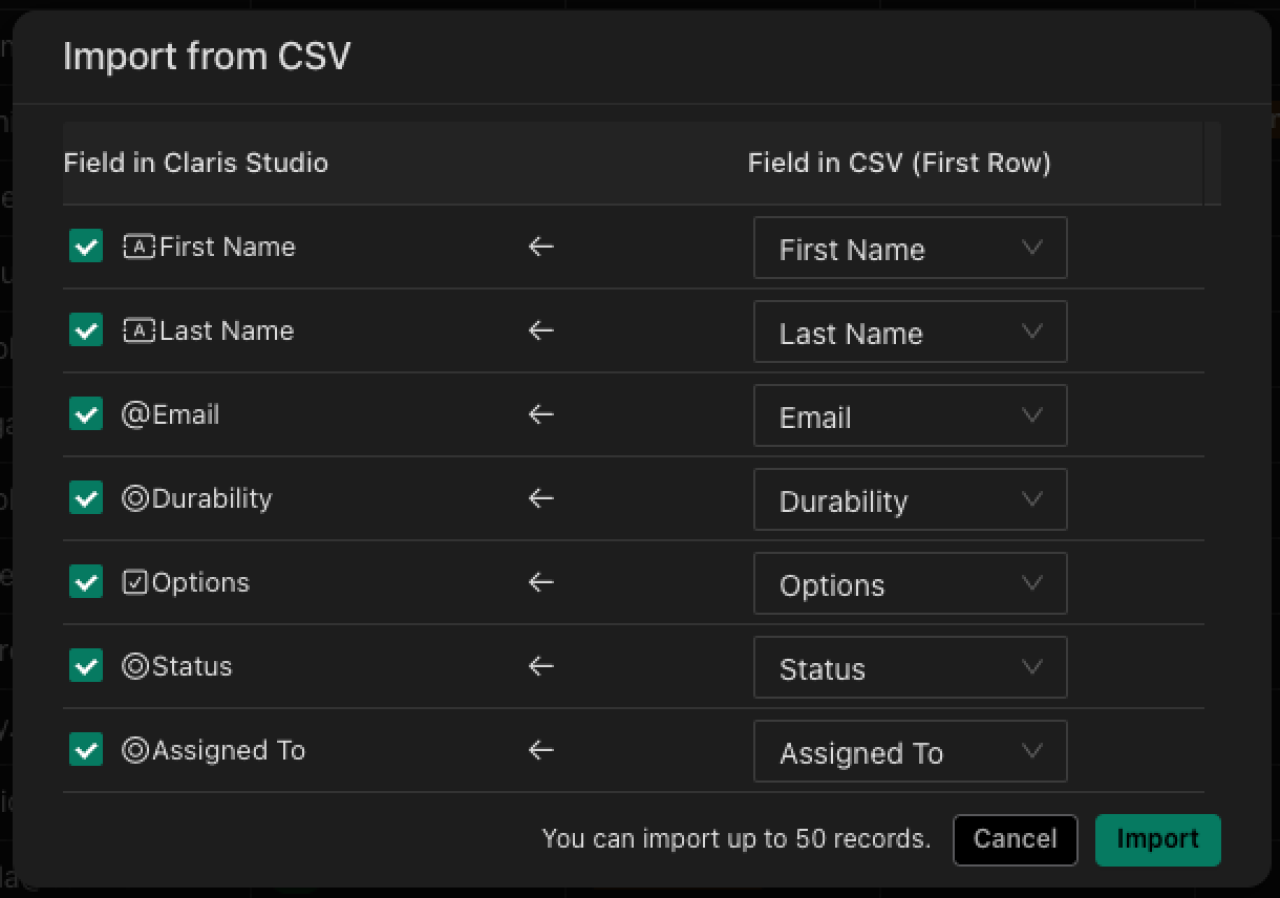Uncheck the Last Name field checkbox
Viewport: 1280px width, 898px height.
(x=86, y=330)
